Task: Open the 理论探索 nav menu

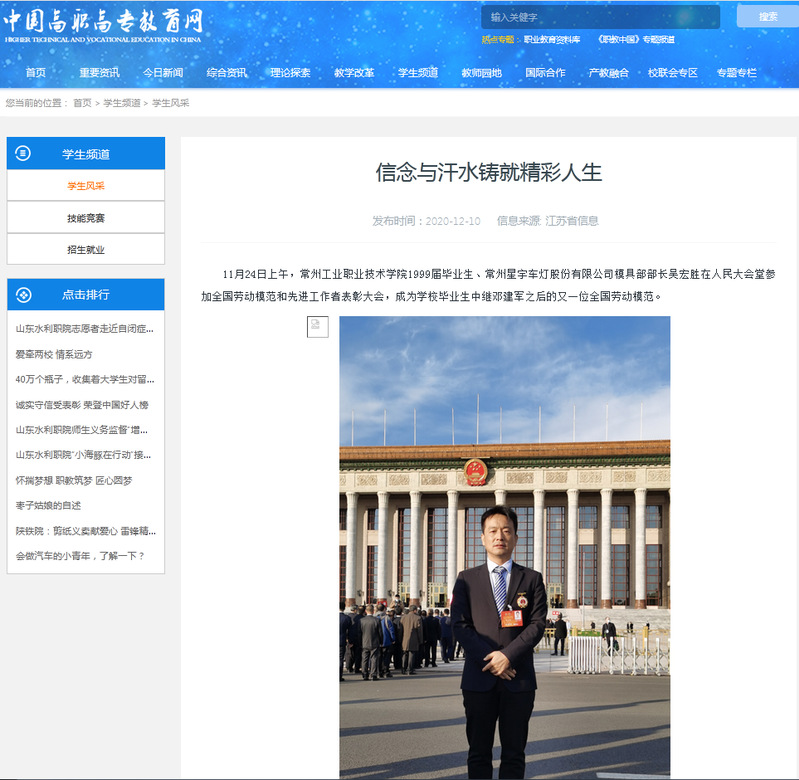Action: [x=290, y=73]
